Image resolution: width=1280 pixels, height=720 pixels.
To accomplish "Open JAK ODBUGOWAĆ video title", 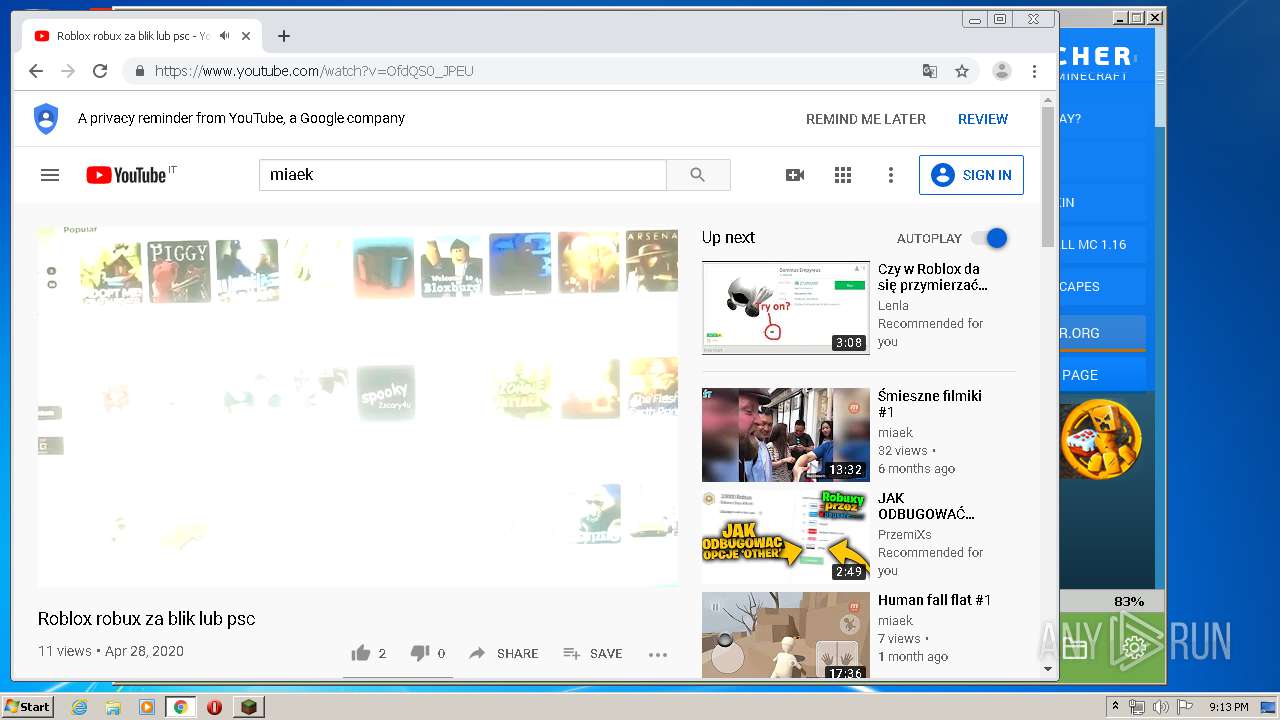I will tap(926, 506).
